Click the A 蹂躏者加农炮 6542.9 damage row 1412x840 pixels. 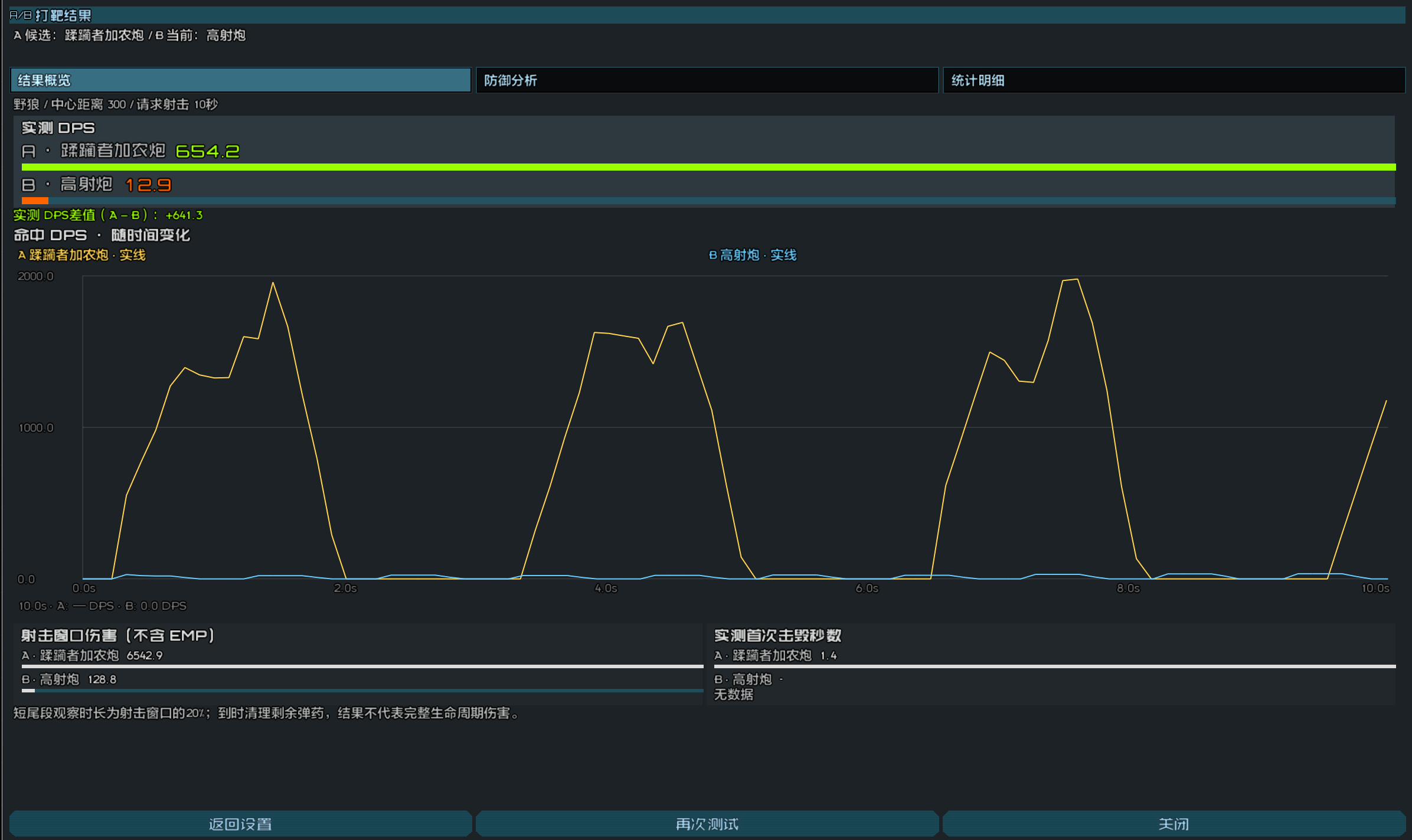[x=92, y=655]
